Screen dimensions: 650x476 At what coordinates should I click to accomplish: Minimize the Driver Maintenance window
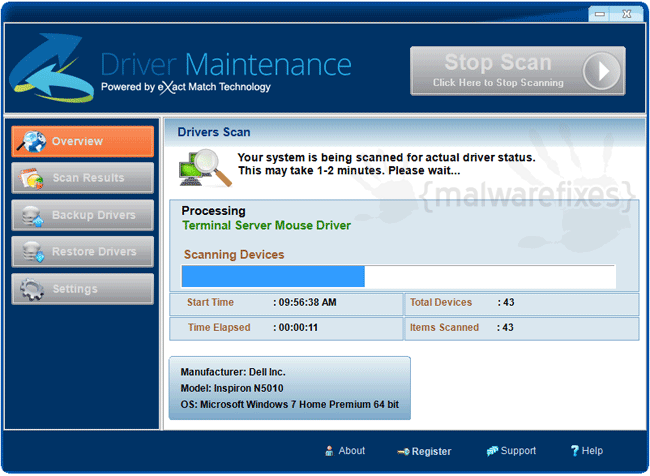click(600, 14)
